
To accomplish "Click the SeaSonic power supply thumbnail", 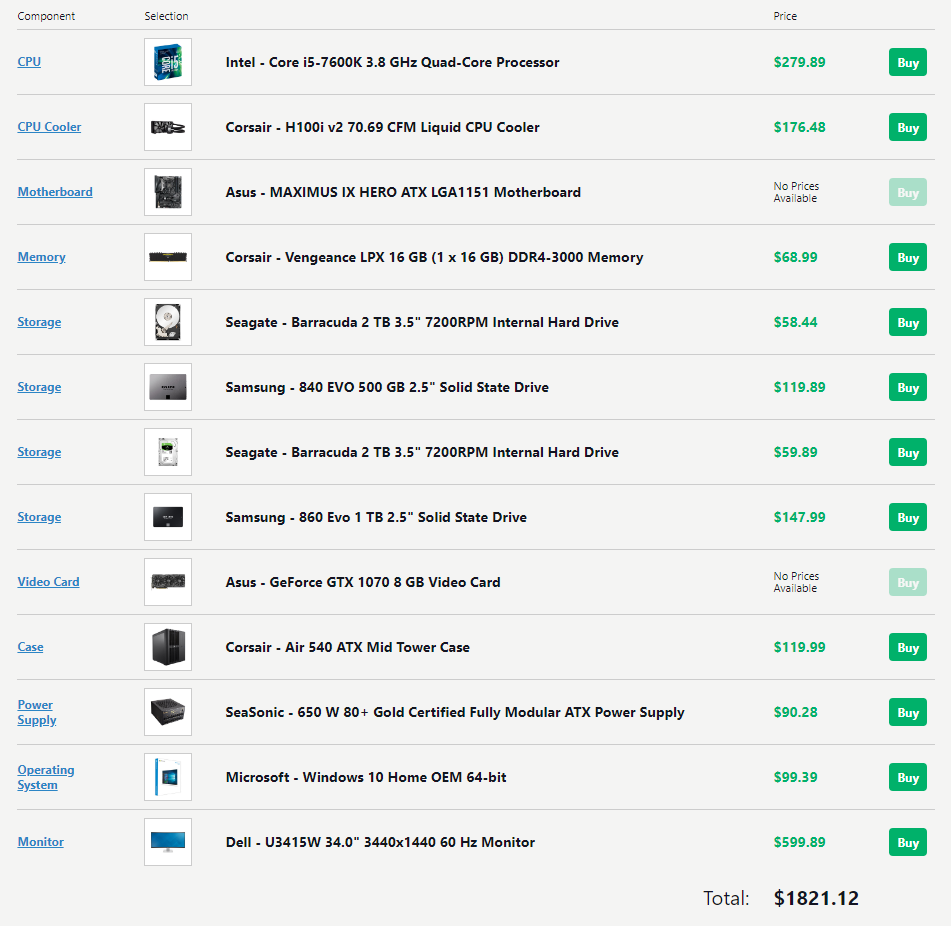I will (168, 712).
